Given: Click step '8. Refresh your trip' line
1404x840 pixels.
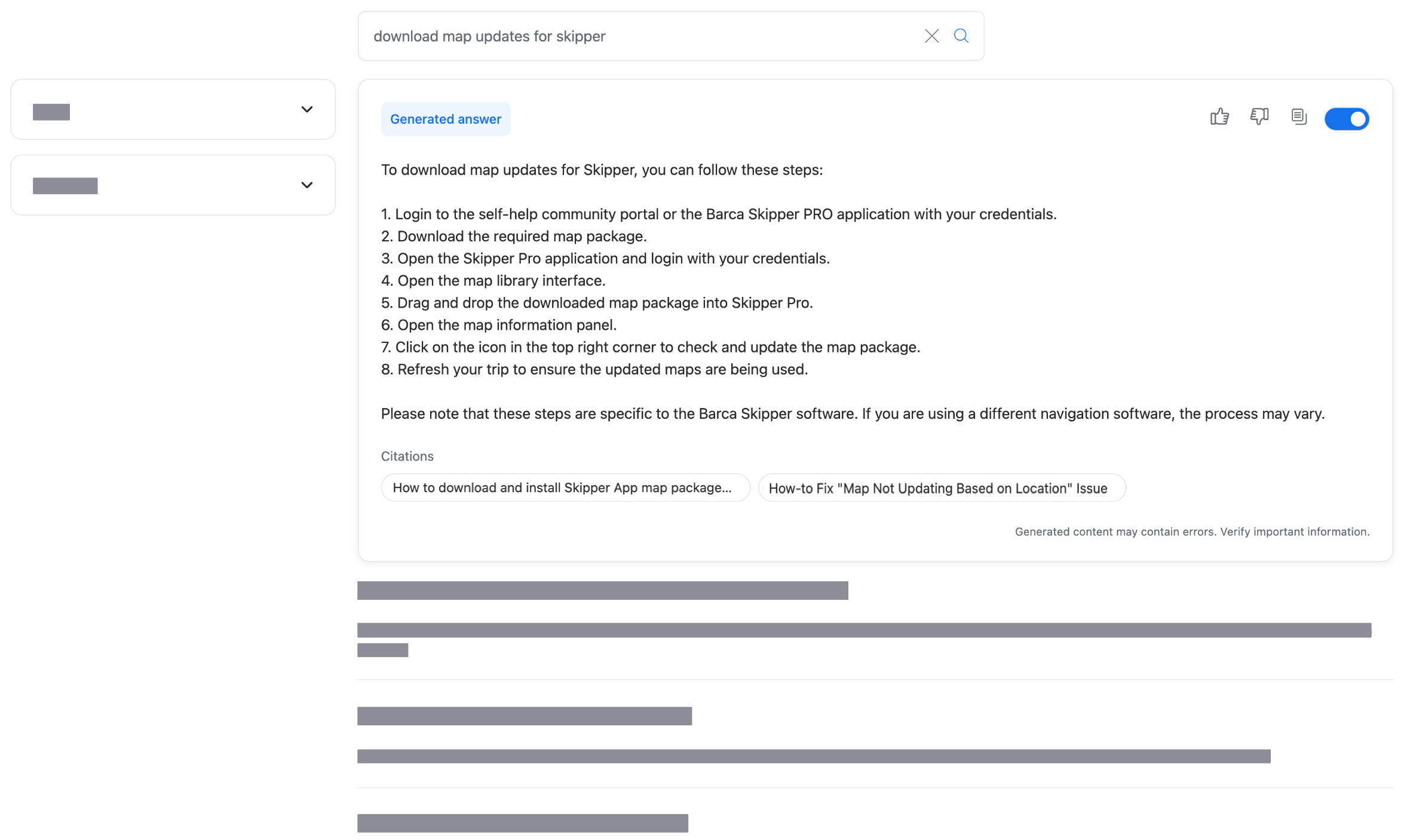Looking at the screenshot, I should point(594,369).
